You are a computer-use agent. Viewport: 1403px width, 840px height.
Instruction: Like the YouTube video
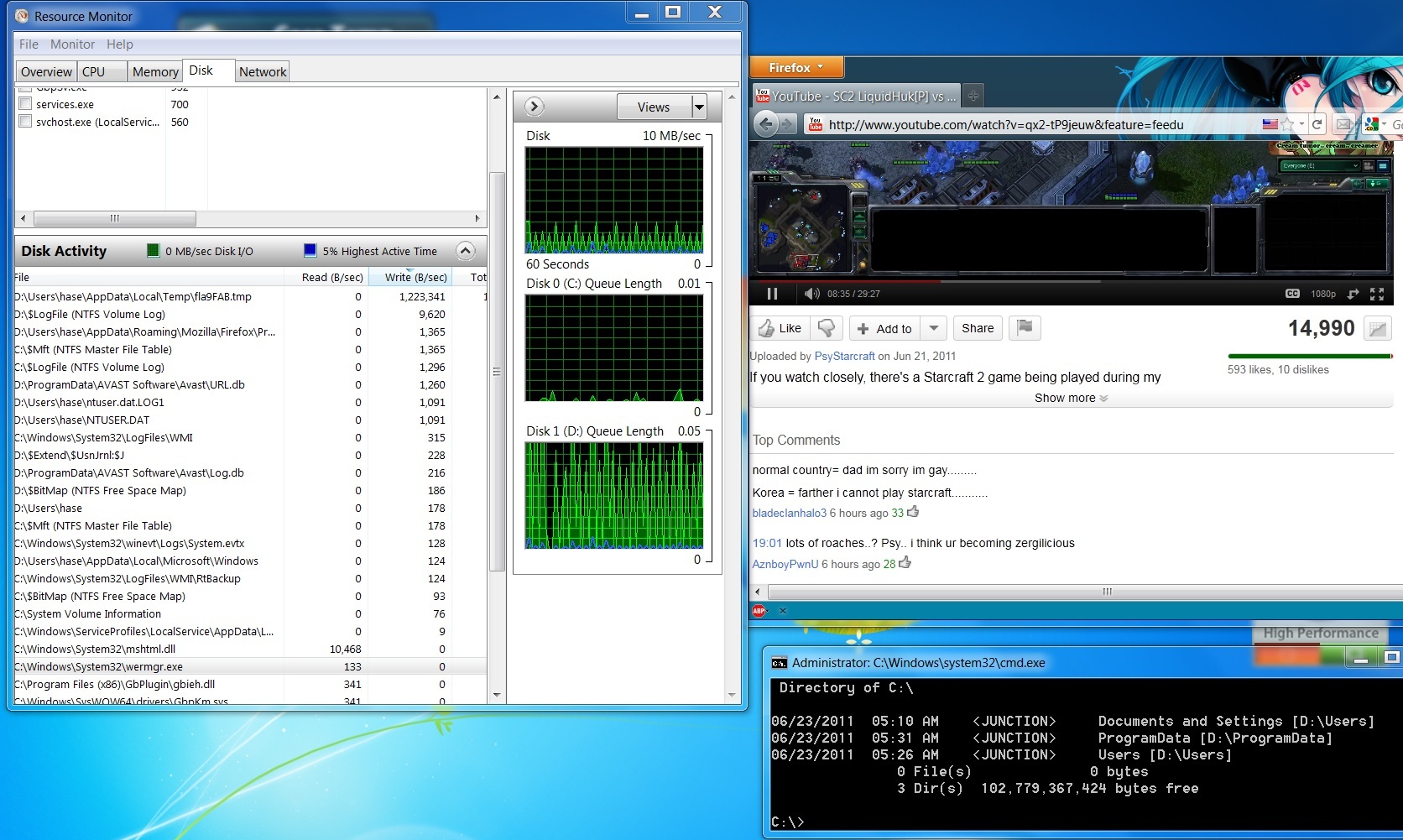(780, 328)
